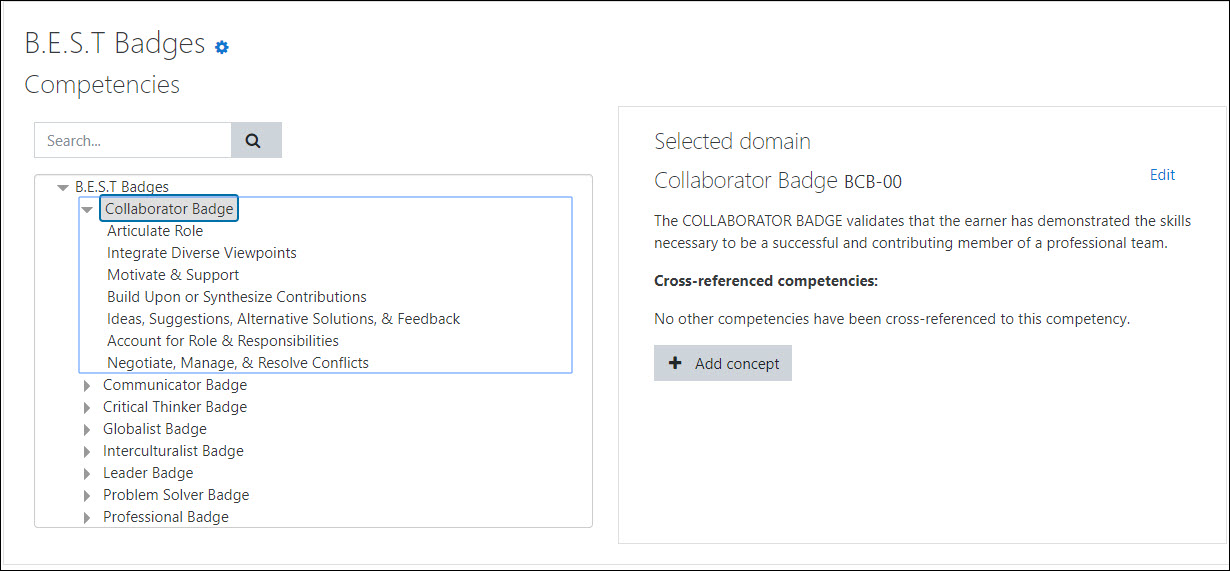1230x571 pixels.
Task: Expand the Globalist Badge arrow
Action: pyautogui.click(x=87, y=430)
